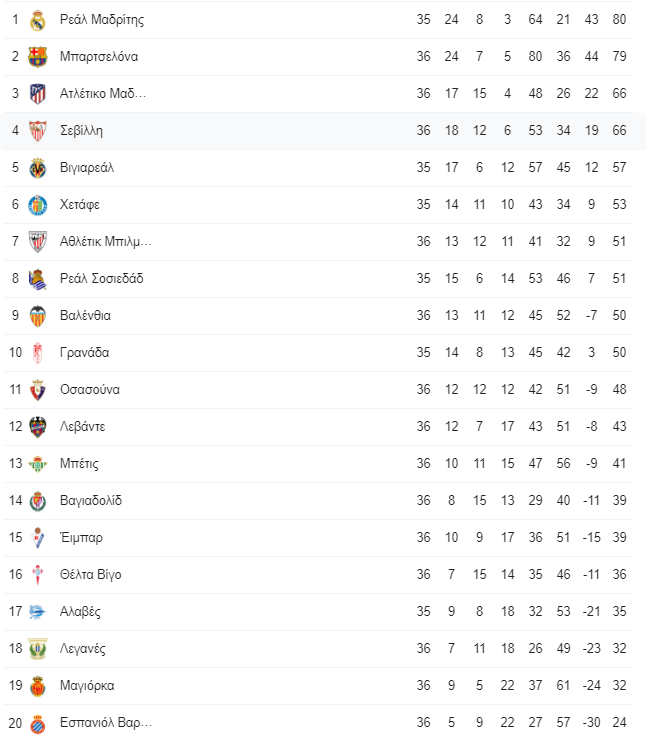This screenshot has height=745, width=646.
Task: Open the Οσασούνα team name link
Action: tap(90, 390)
